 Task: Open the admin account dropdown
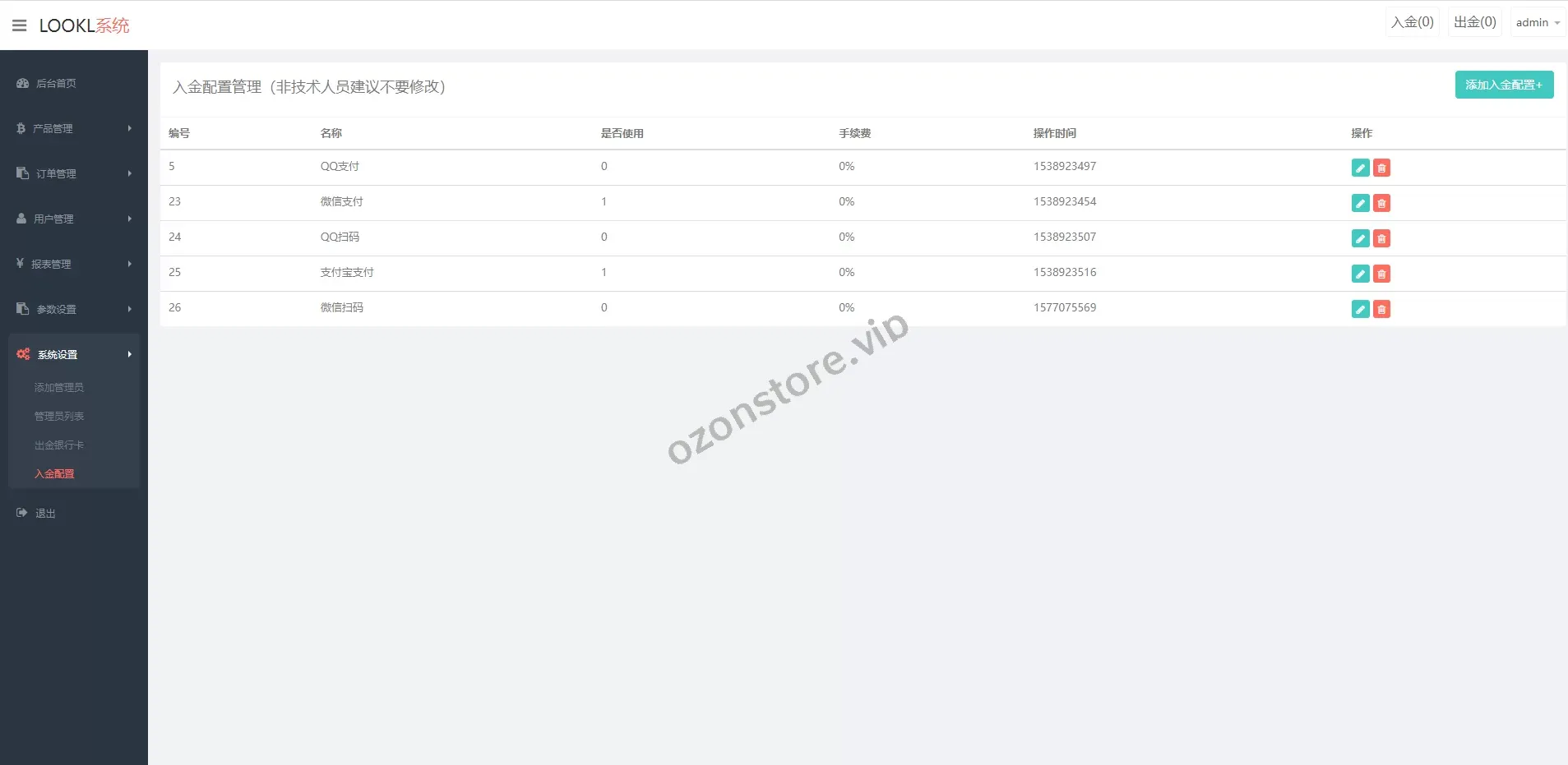(x=1537, y=22)
